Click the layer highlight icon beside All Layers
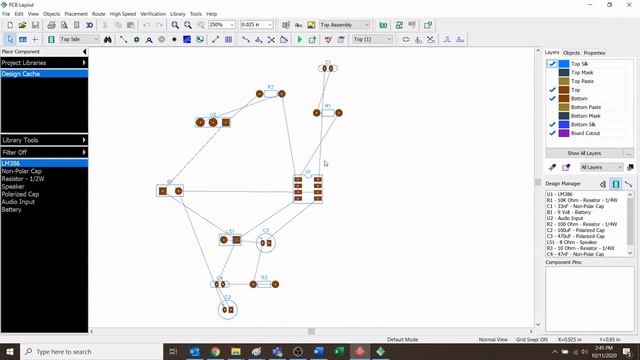This screenshot has width=640, height=360. click(630, 167)
